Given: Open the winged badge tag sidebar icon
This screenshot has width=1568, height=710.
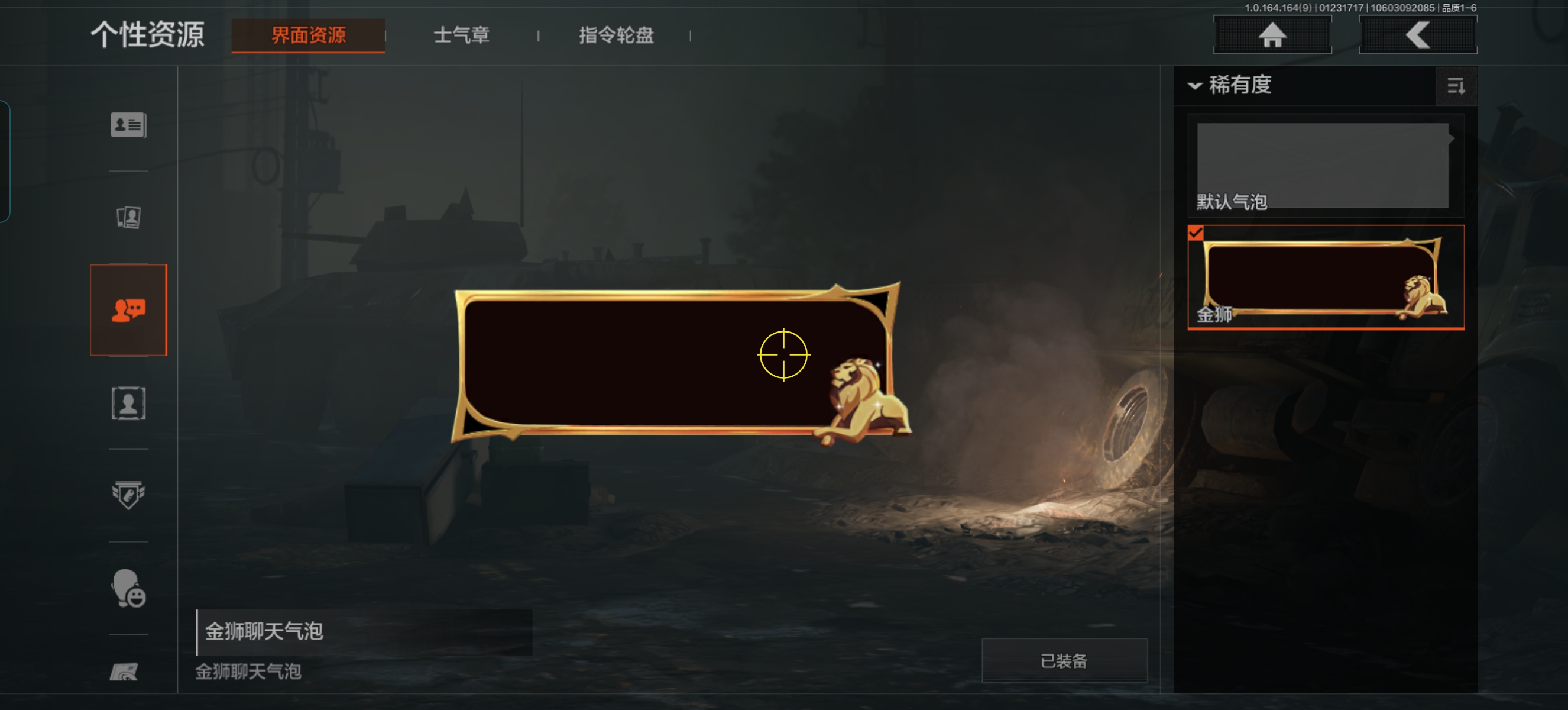Looking at the screenshot, I should [x=128, y=495].
